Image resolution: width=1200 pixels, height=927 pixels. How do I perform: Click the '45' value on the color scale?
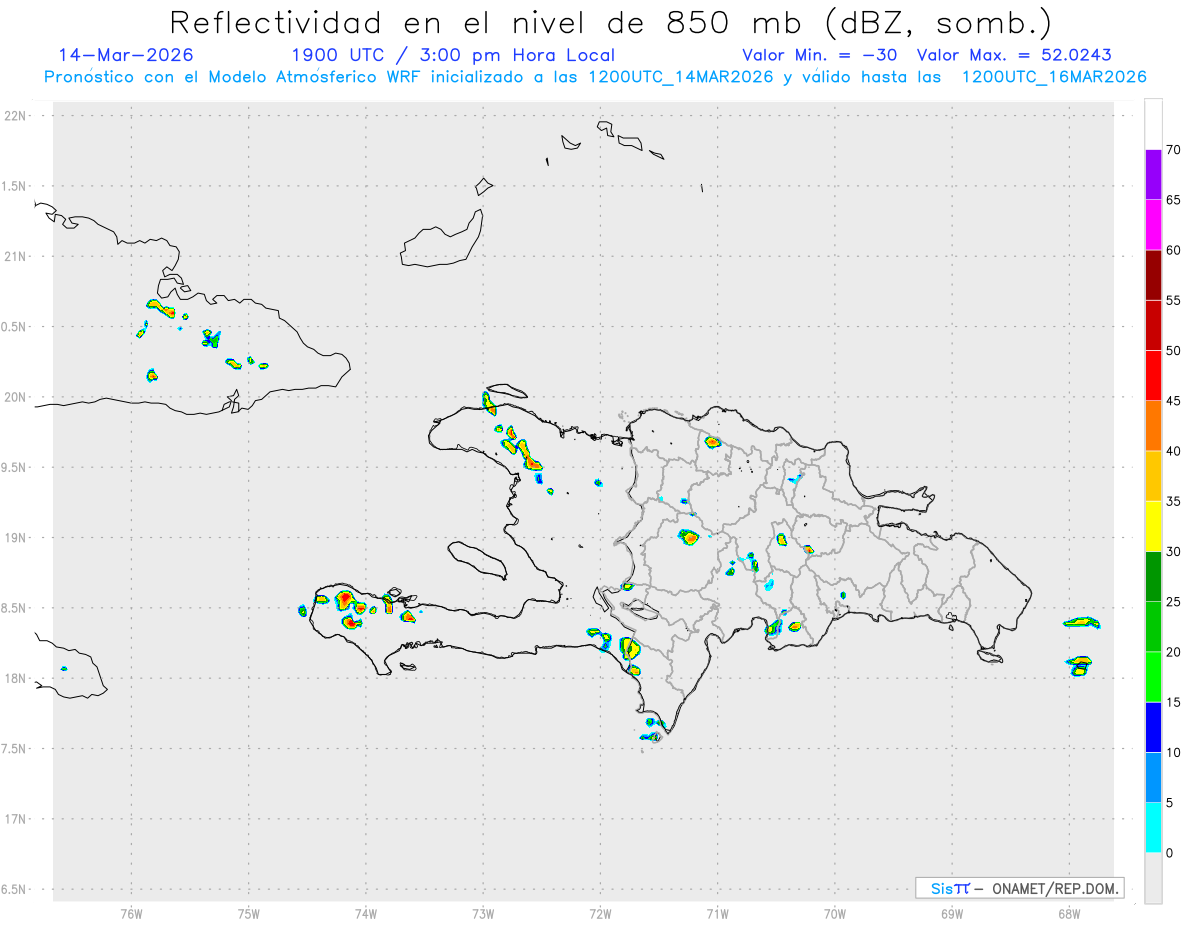pos(1173,401)
